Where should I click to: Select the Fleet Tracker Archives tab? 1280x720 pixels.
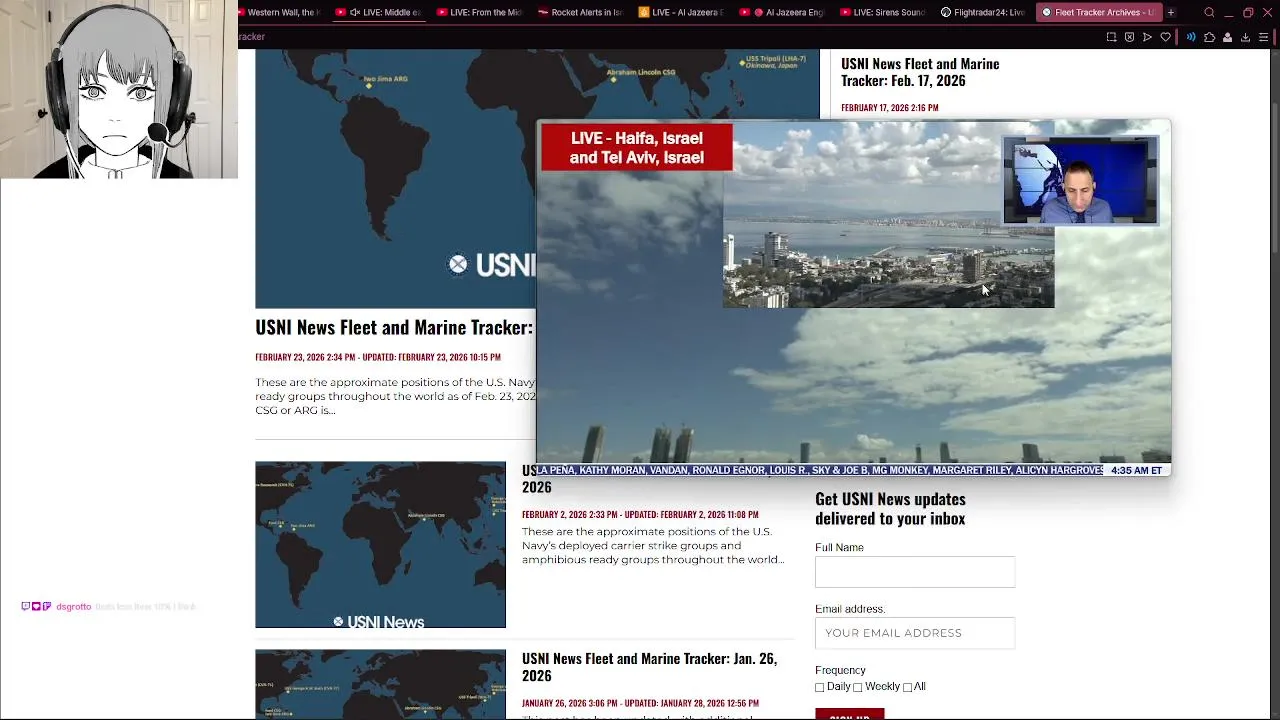[1097, 12]
